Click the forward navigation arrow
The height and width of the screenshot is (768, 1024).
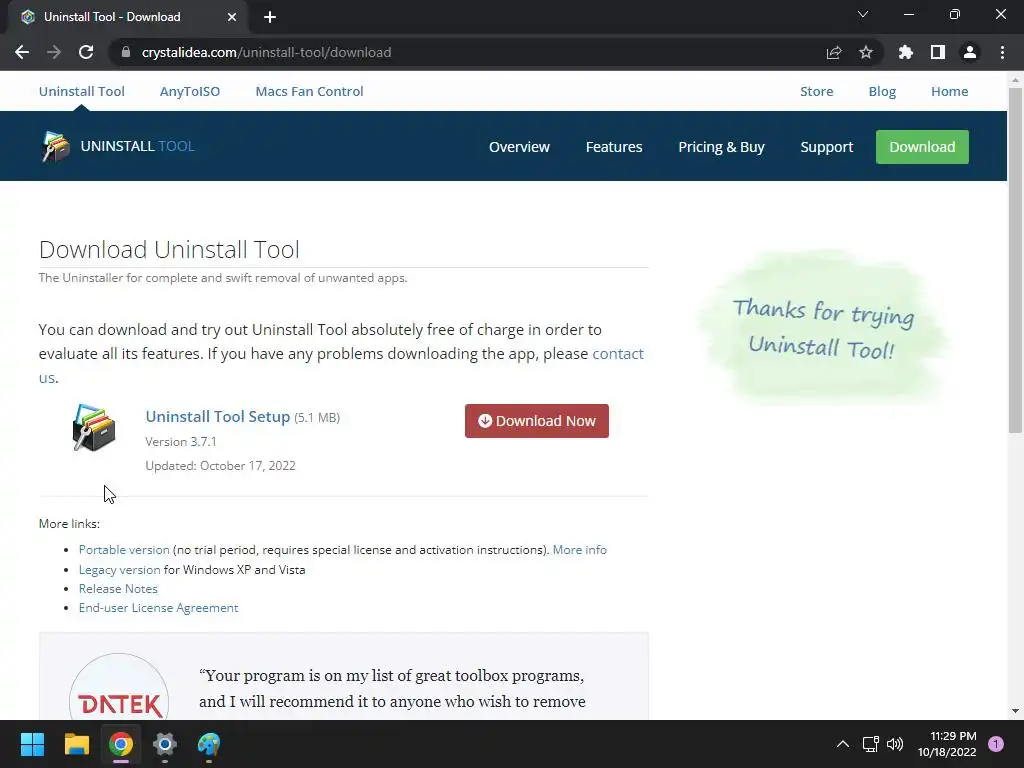(x=54, y=52)
